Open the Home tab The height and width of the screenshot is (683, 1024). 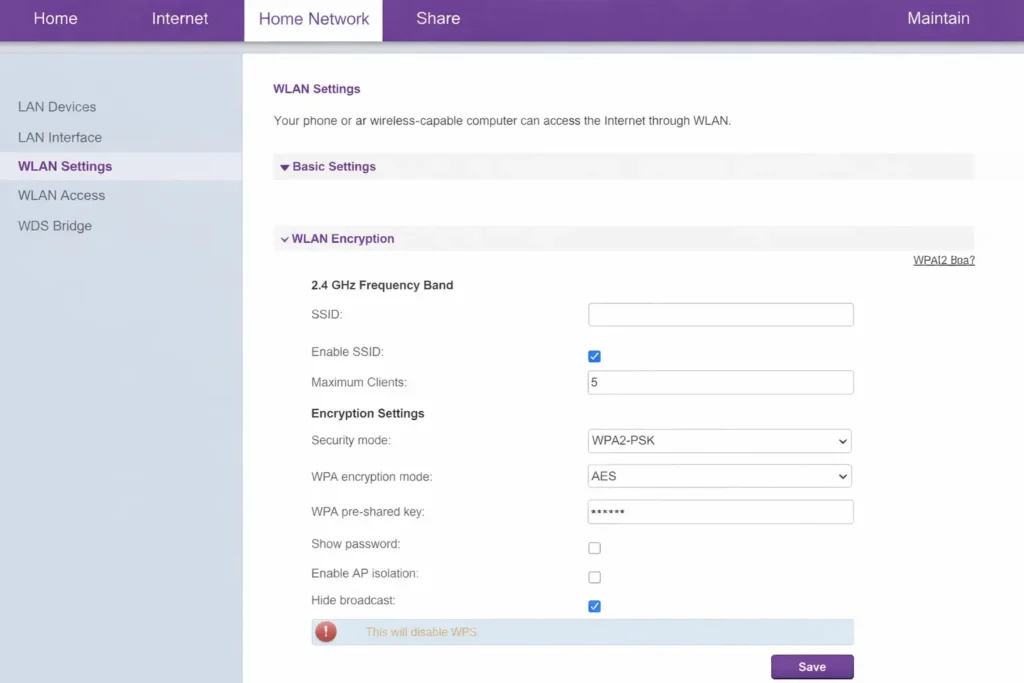pos(56,18)
